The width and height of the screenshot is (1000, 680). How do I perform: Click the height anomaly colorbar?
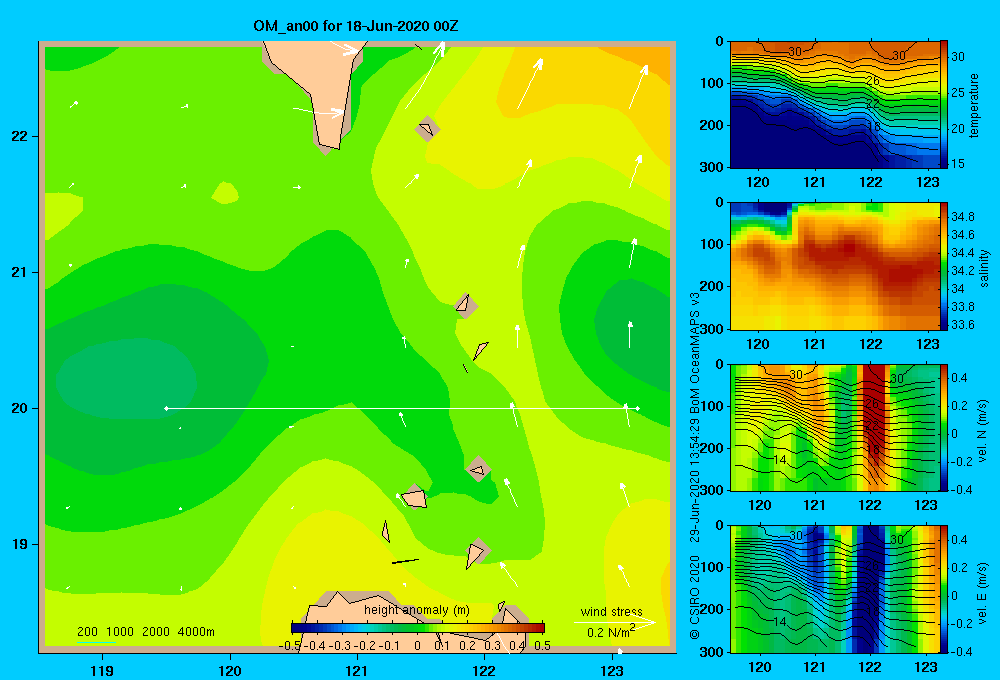point(418,628)
